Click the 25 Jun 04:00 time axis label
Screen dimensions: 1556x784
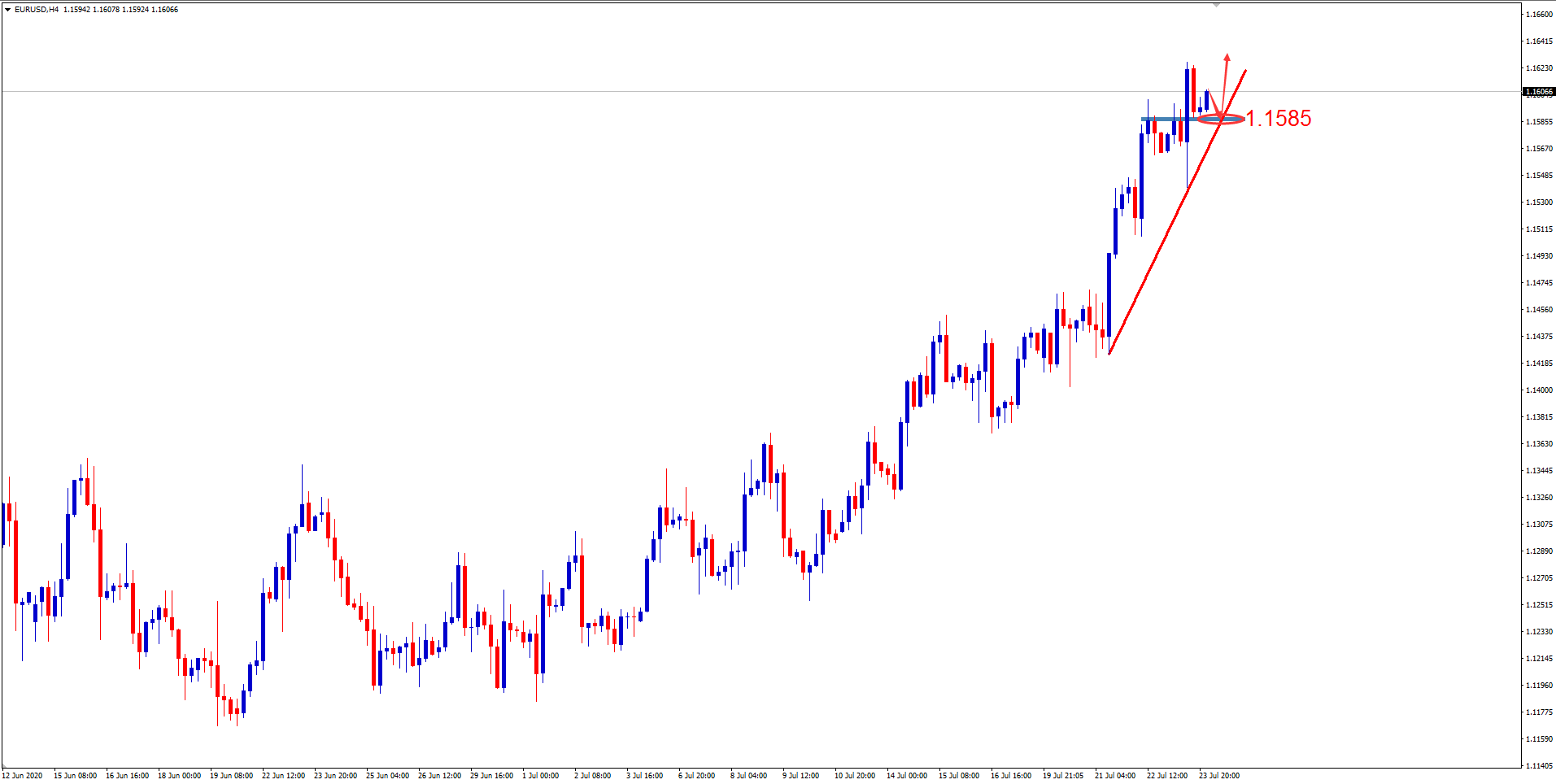387,776
